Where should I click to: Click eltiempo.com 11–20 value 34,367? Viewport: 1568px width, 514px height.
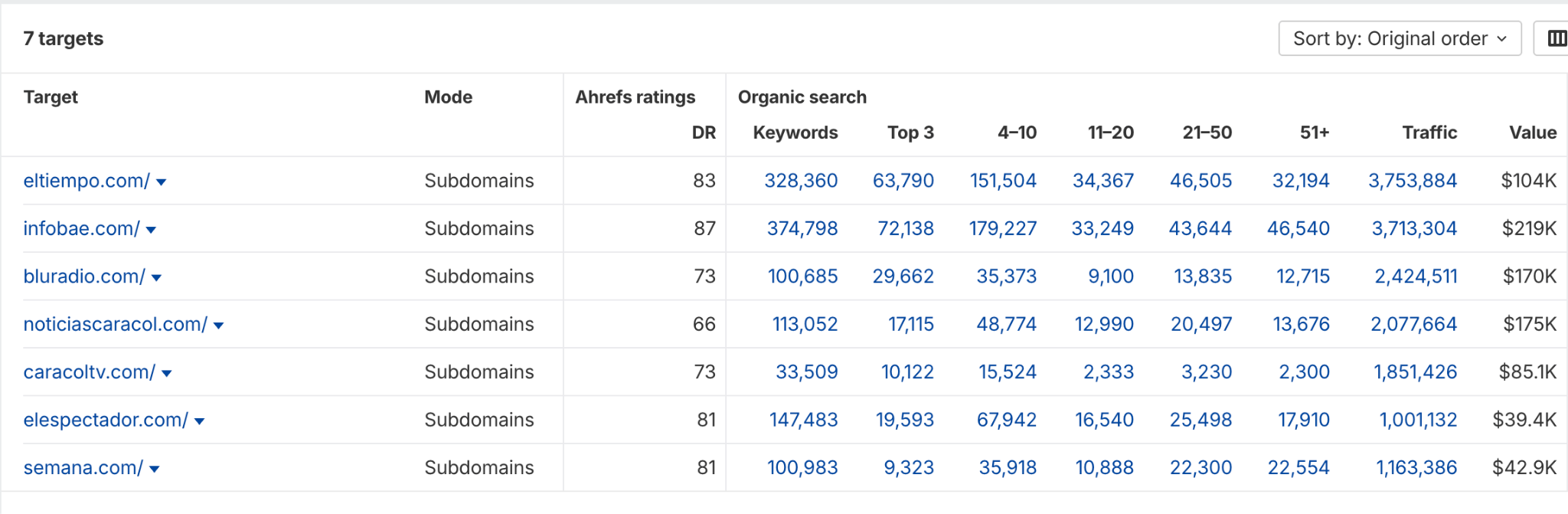click(1102, 181)
